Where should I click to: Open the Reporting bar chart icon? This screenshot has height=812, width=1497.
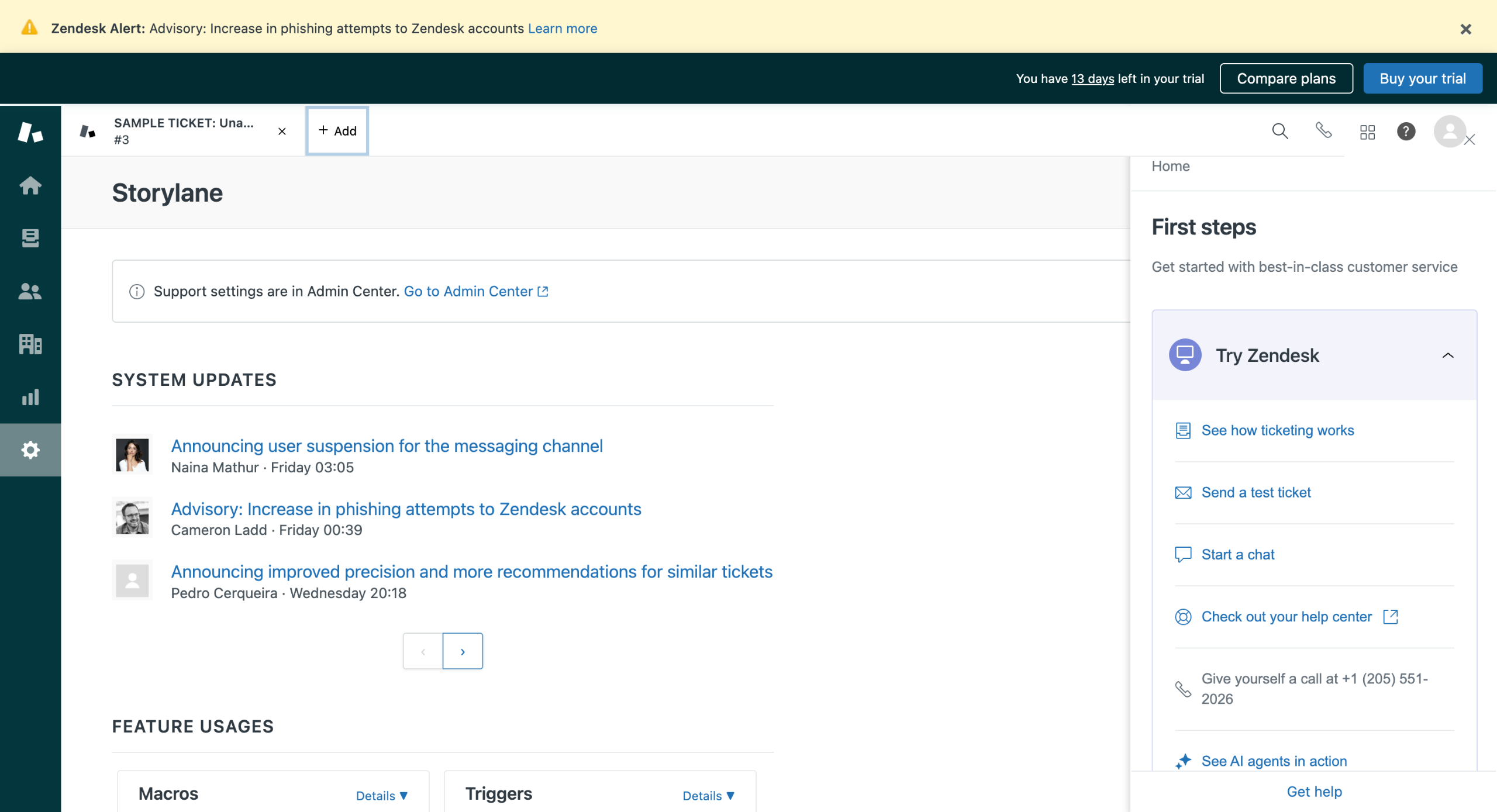point(30,397)
